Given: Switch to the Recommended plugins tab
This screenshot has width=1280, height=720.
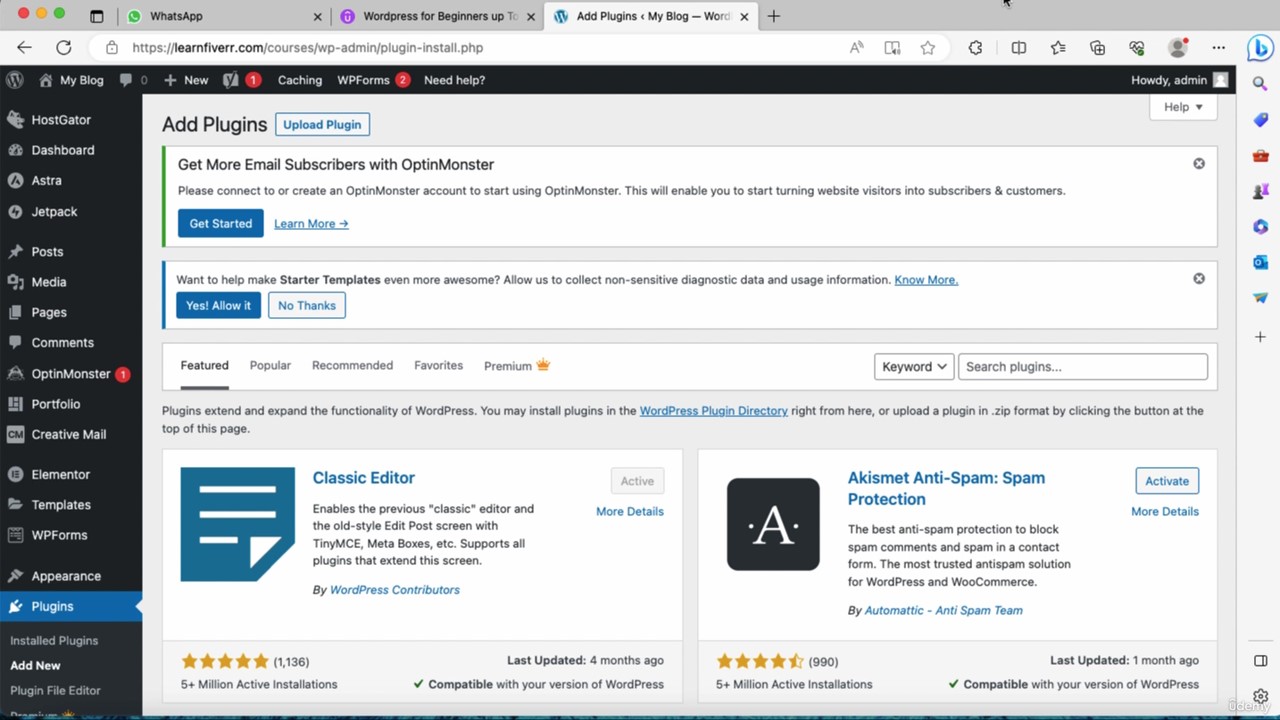Looking at the screenshot, I should coord(352,366).
